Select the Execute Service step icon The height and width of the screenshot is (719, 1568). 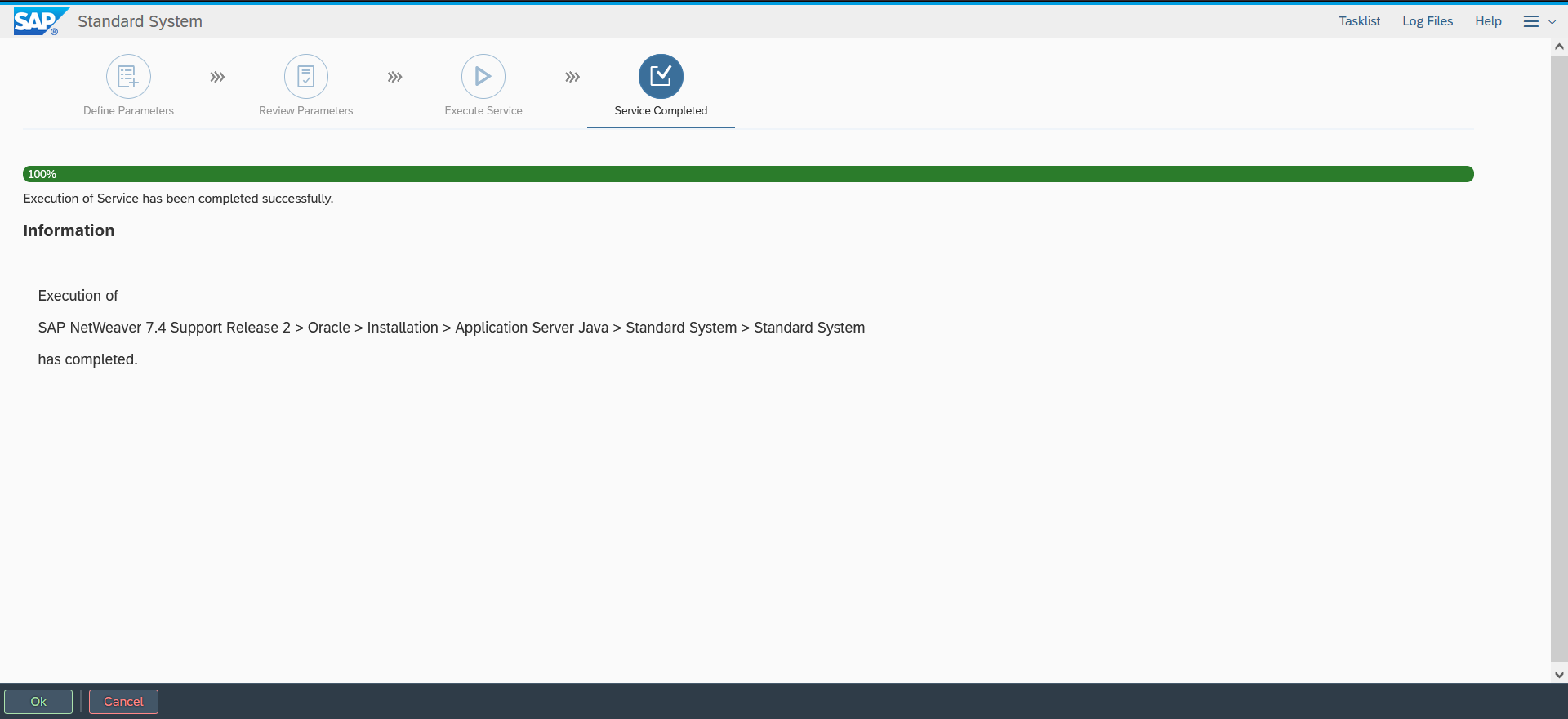tap(483, 76)
